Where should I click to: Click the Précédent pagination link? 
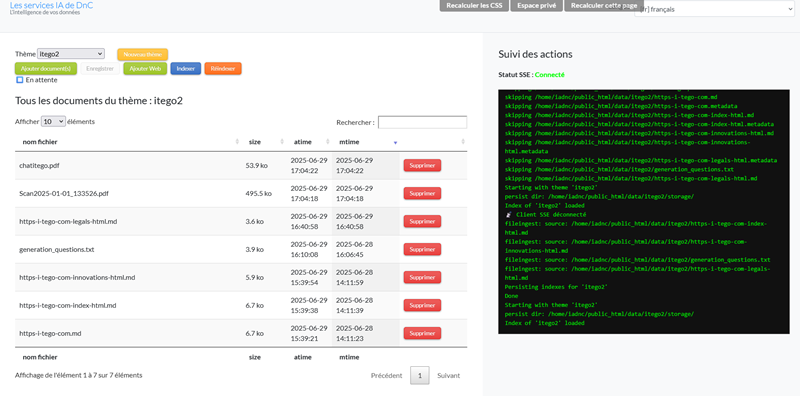click(x=387, y=376)
